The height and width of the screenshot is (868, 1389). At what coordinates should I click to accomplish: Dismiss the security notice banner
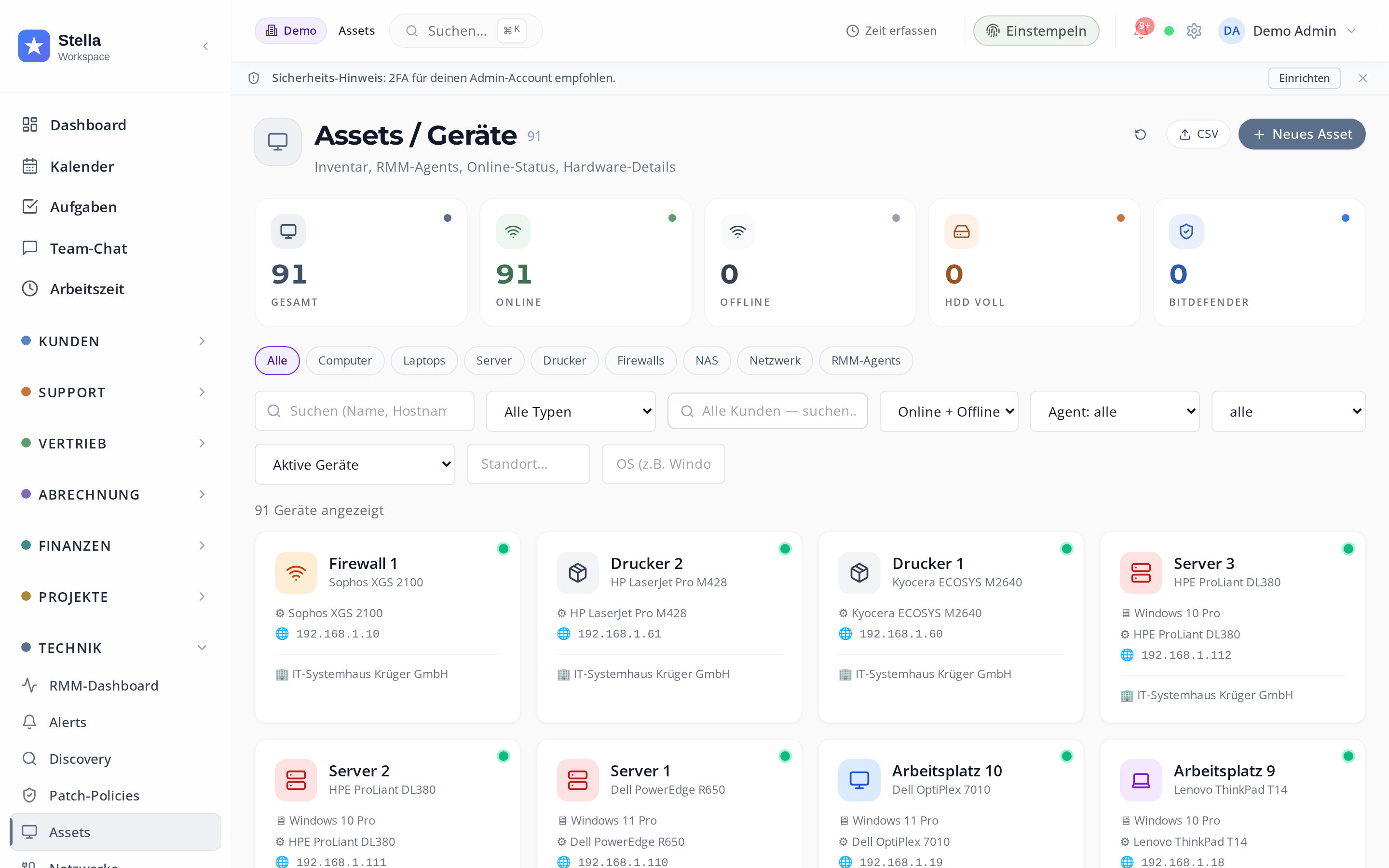(x=1362, y=78)
